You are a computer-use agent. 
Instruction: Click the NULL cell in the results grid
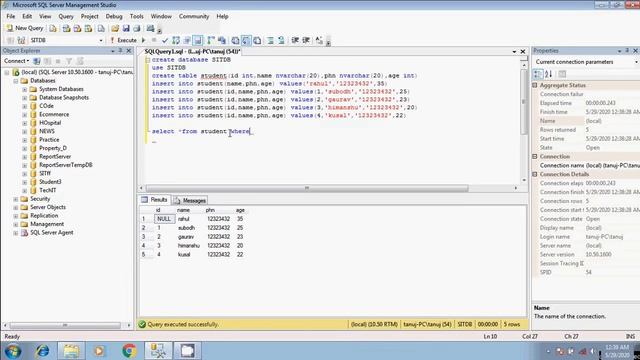point(164,219)
